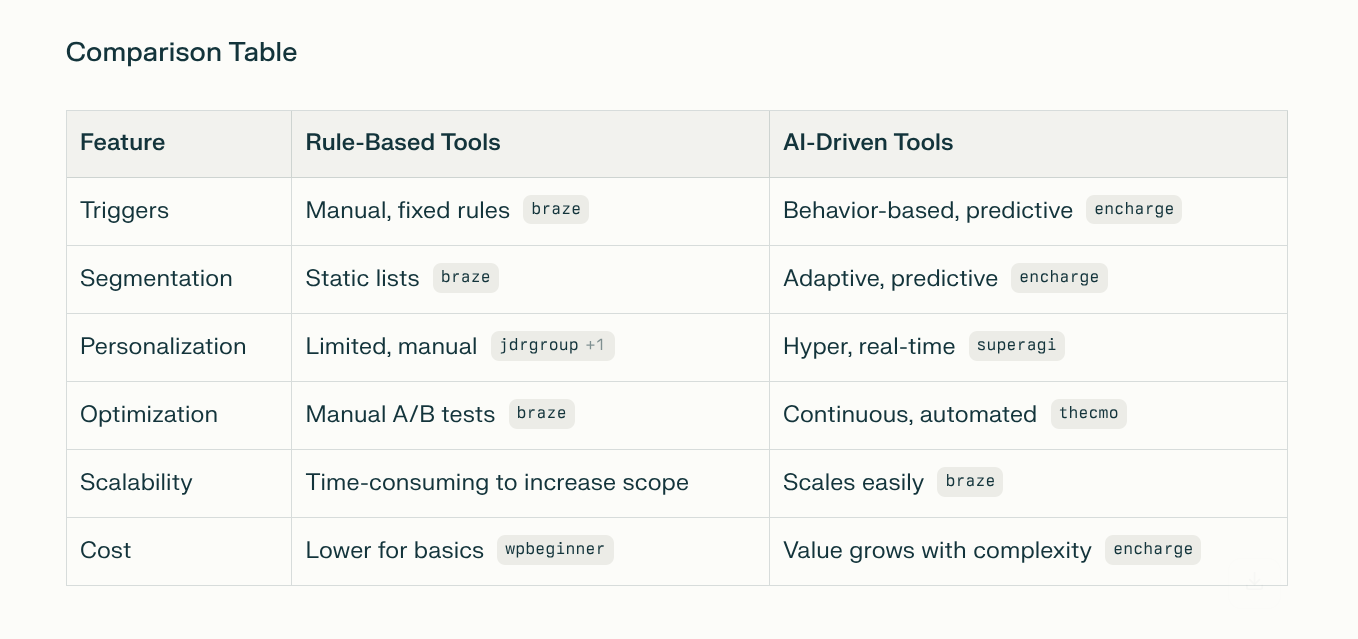Click the text Value grows with complexity
The image size is (1358, 639).
pos(937,550)
